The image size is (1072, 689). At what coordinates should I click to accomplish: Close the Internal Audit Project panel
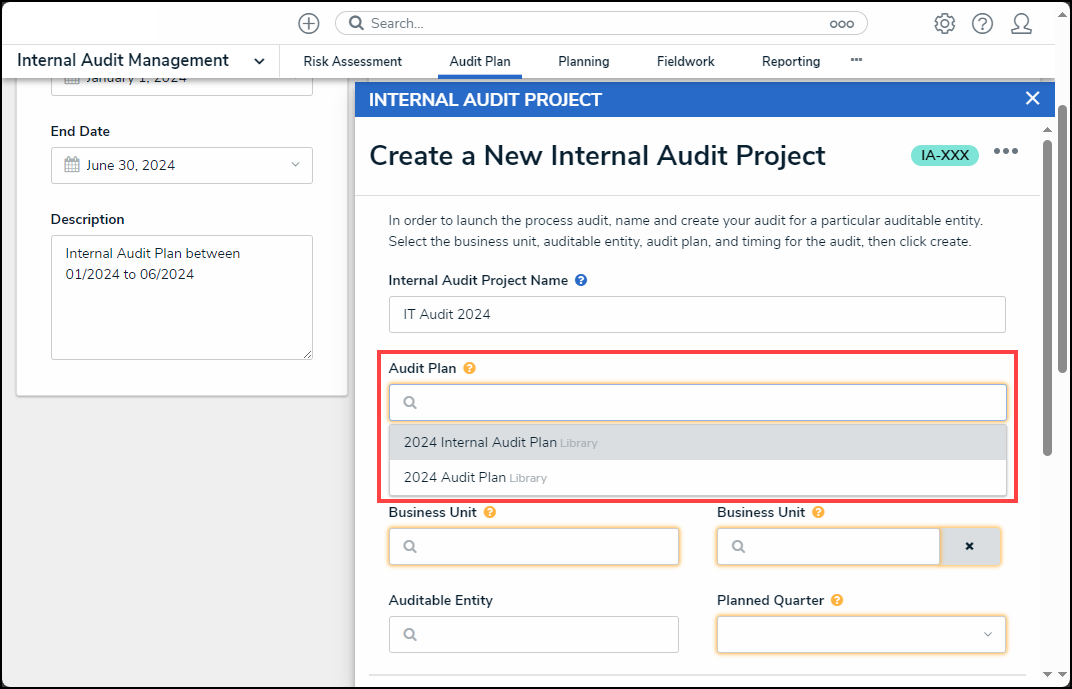[x=1033, y=98]
